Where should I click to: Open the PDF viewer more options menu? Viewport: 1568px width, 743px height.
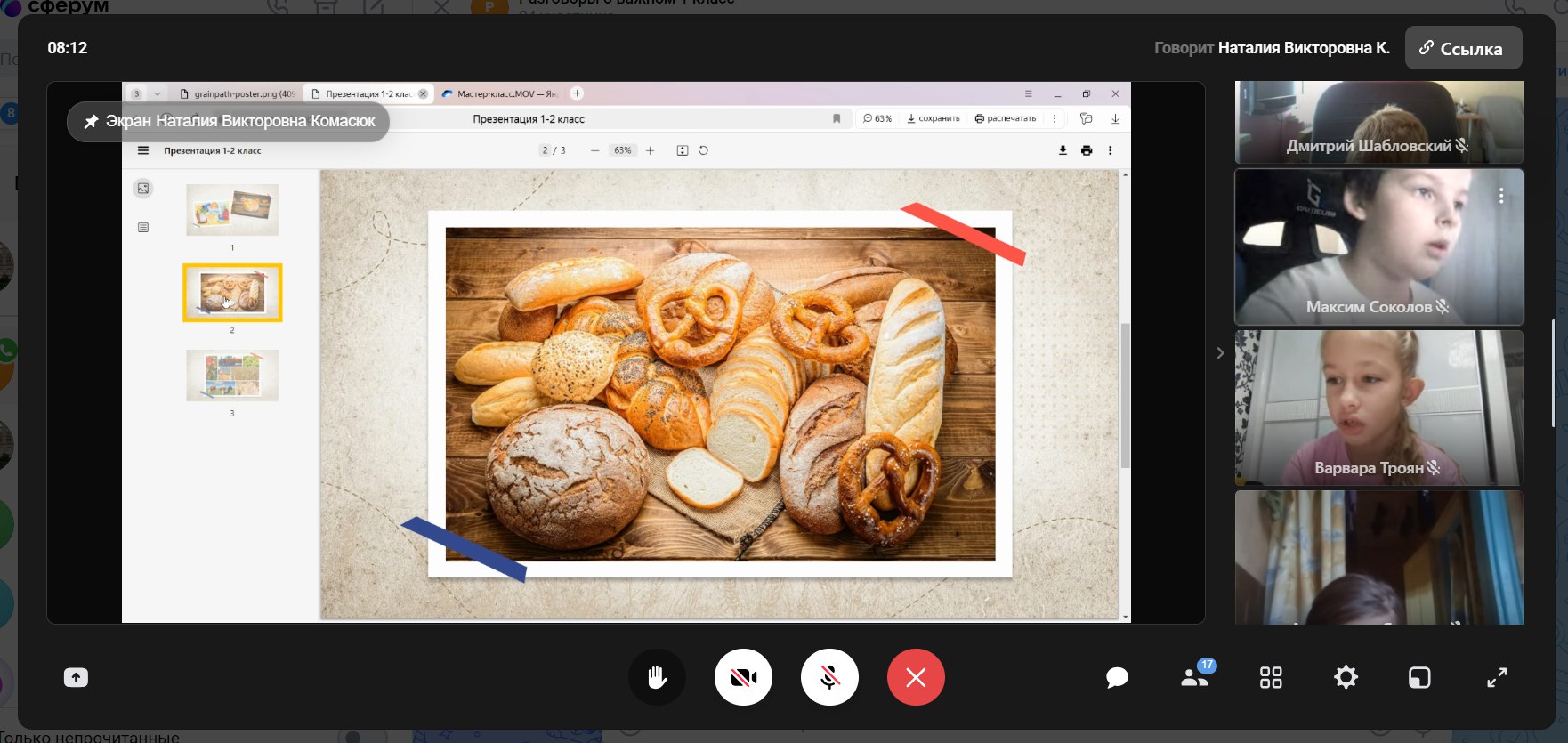[x=1110, y=150]
